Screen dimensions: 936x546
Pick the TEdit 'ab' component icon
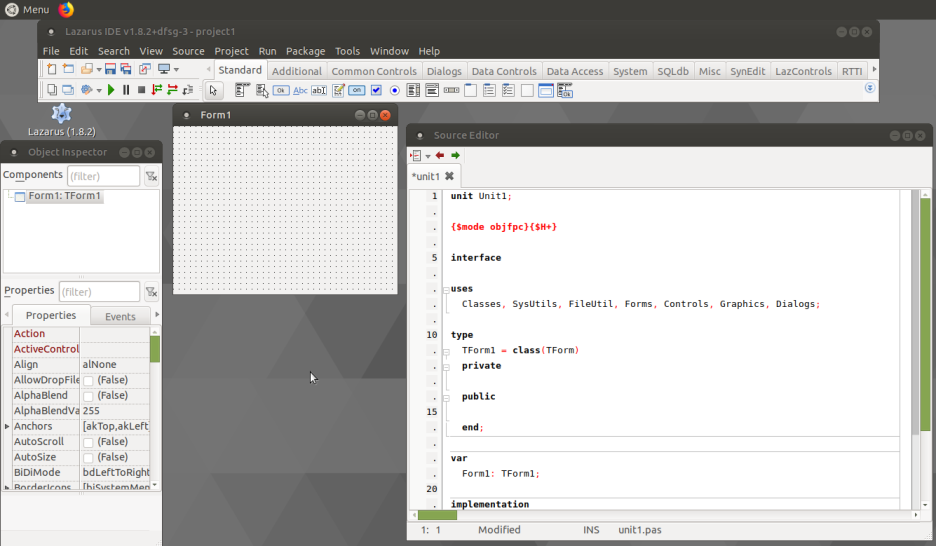point(319,91)
